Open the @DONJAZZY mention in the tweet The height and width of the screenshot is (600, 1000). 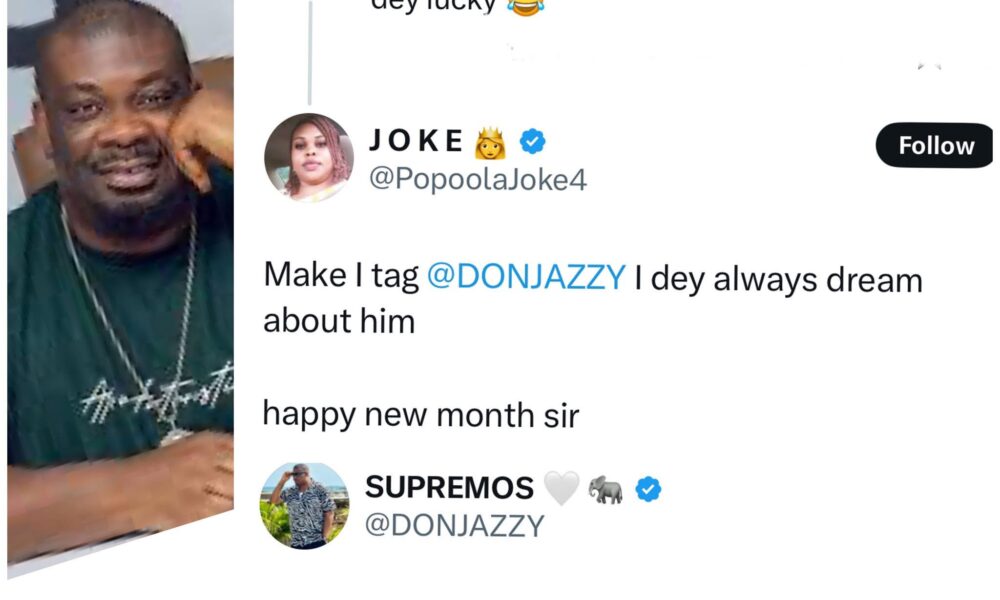(x=526, y=279)
